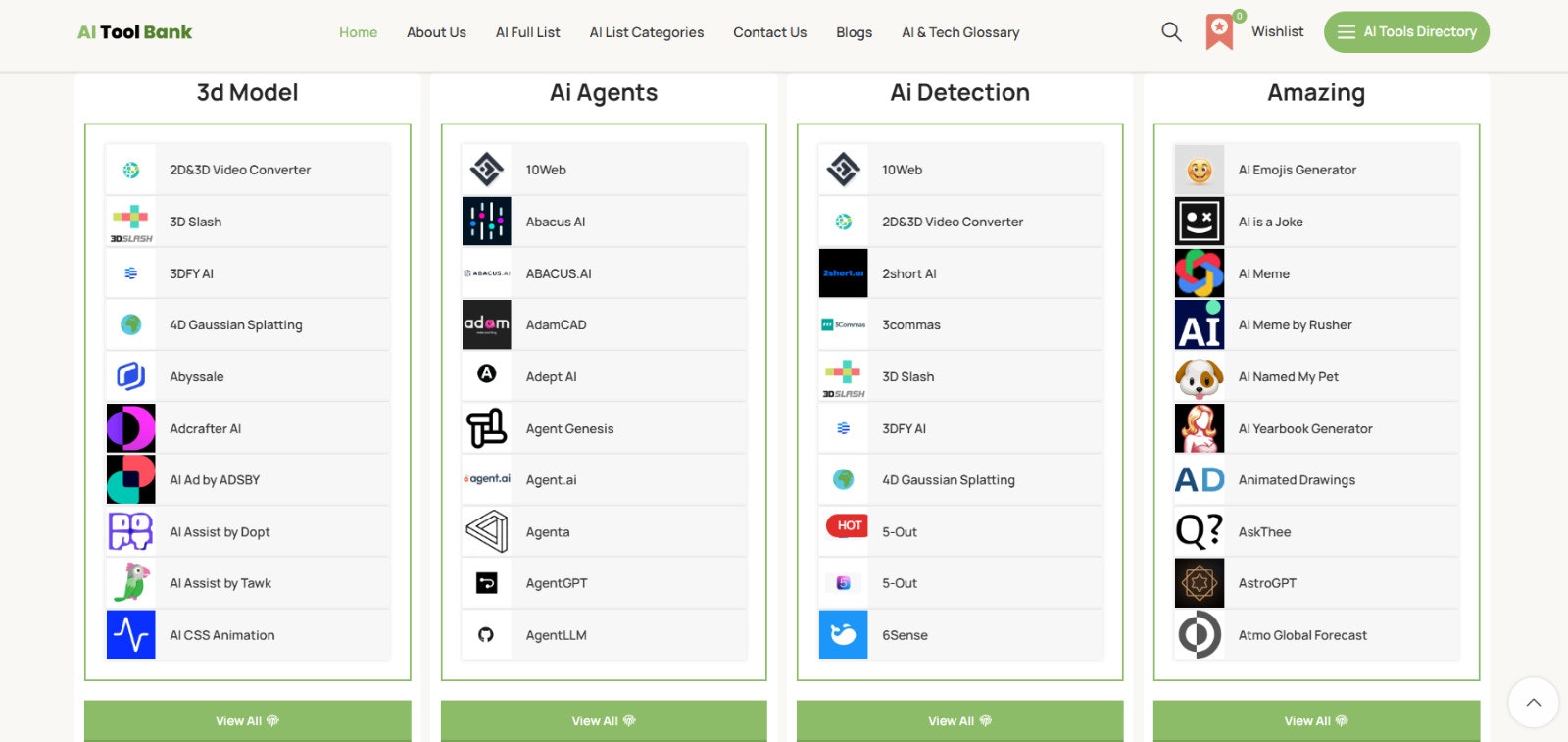Click the Animated Drawings AD icon
The width and height of the screenshot is (1568, 742).
click(x=1200, y=479)
